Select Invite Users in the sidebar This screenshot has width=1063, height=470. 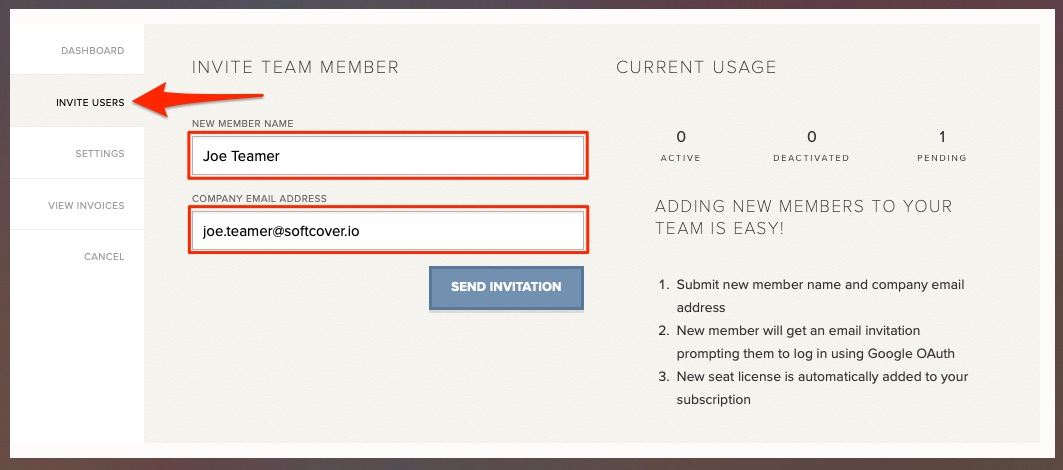pyautogui.click(x=90, y=103)
